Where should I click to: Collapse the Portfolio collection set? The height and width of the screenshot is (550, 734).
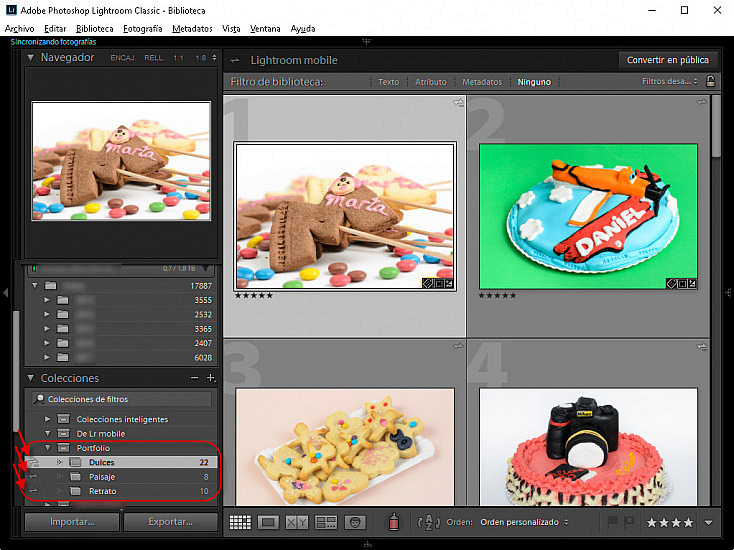47,448
